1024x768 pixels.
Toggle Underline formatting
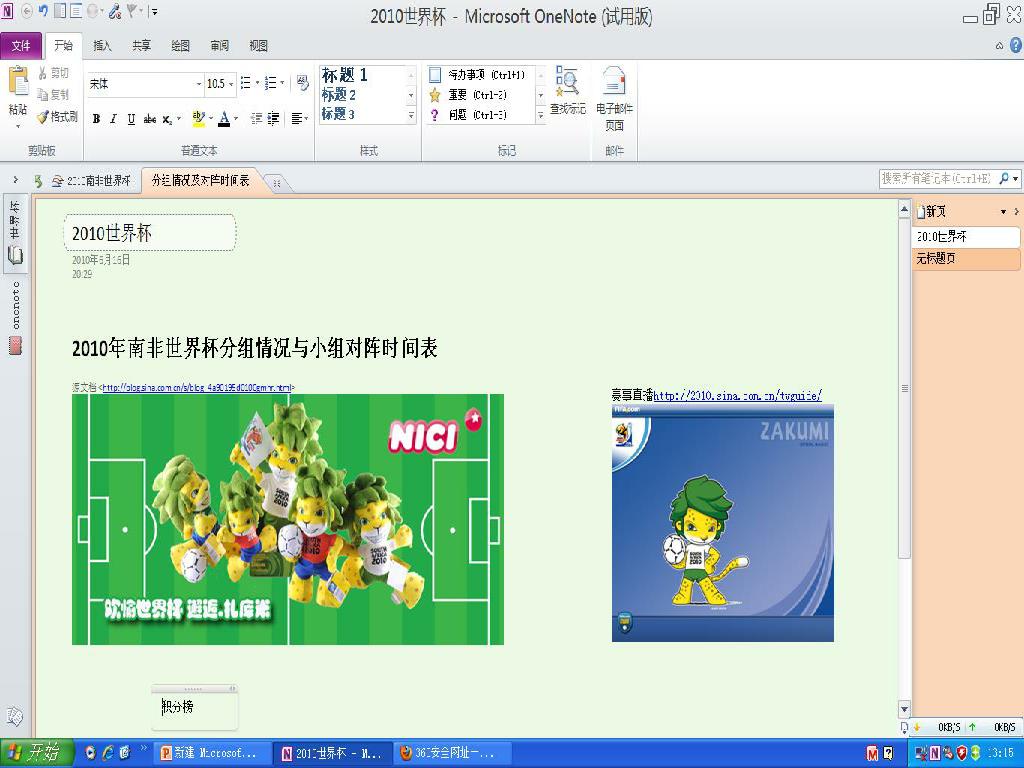(131, 119)
